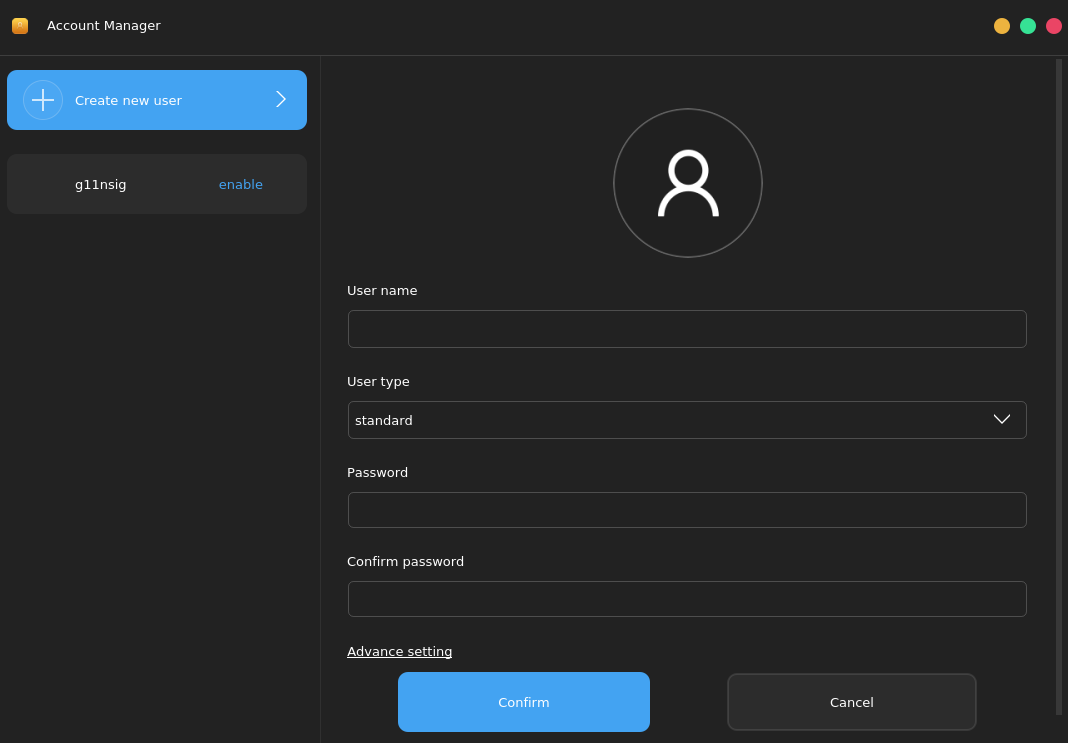Open the Advance setting link
Viewport: 1068px width, 743px height.
pos(400,652)
